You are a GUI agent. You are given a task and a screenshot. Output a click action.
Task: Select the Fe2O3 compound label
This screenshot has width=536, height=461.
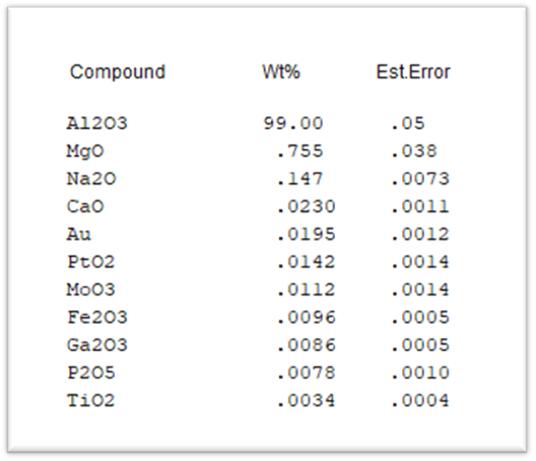(x=97, y=317)
